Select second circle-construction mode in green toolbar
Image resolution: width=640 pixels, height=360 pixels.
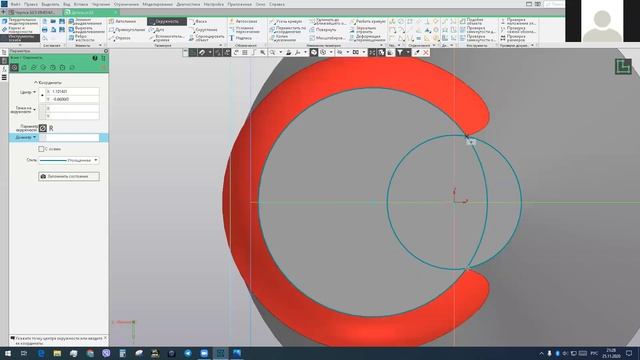pyautogui.click(x=24, y=67)
